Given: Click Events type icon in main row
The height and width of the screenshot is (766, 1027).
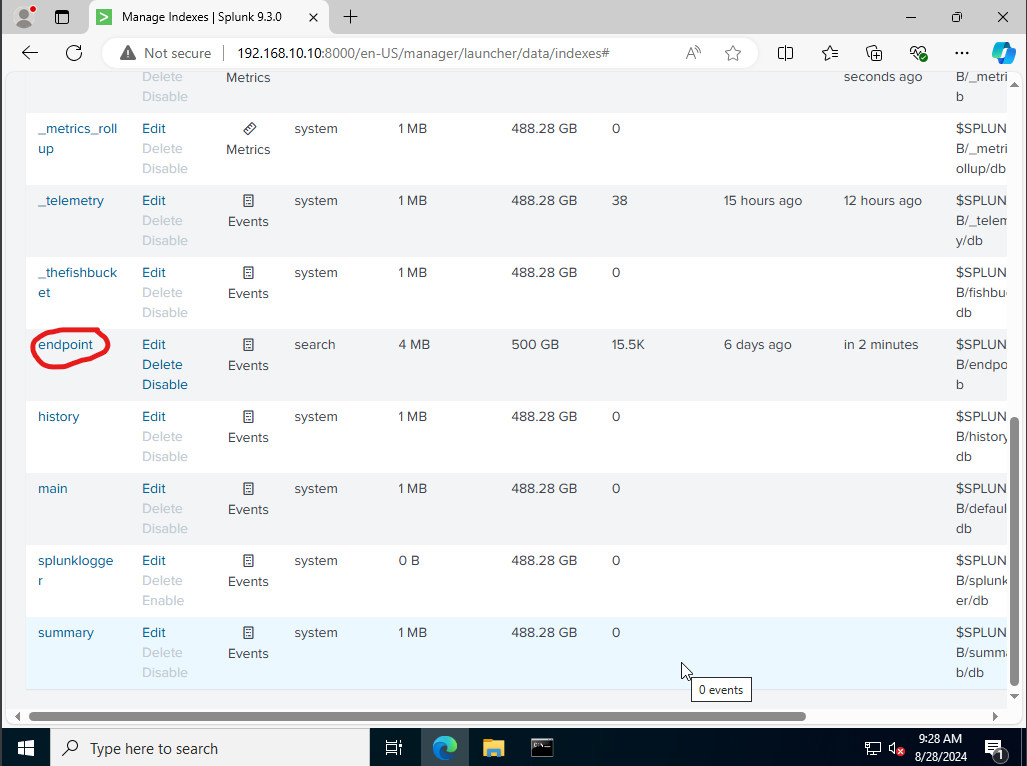Looking at the screenshot, I should tap(248, 488).
